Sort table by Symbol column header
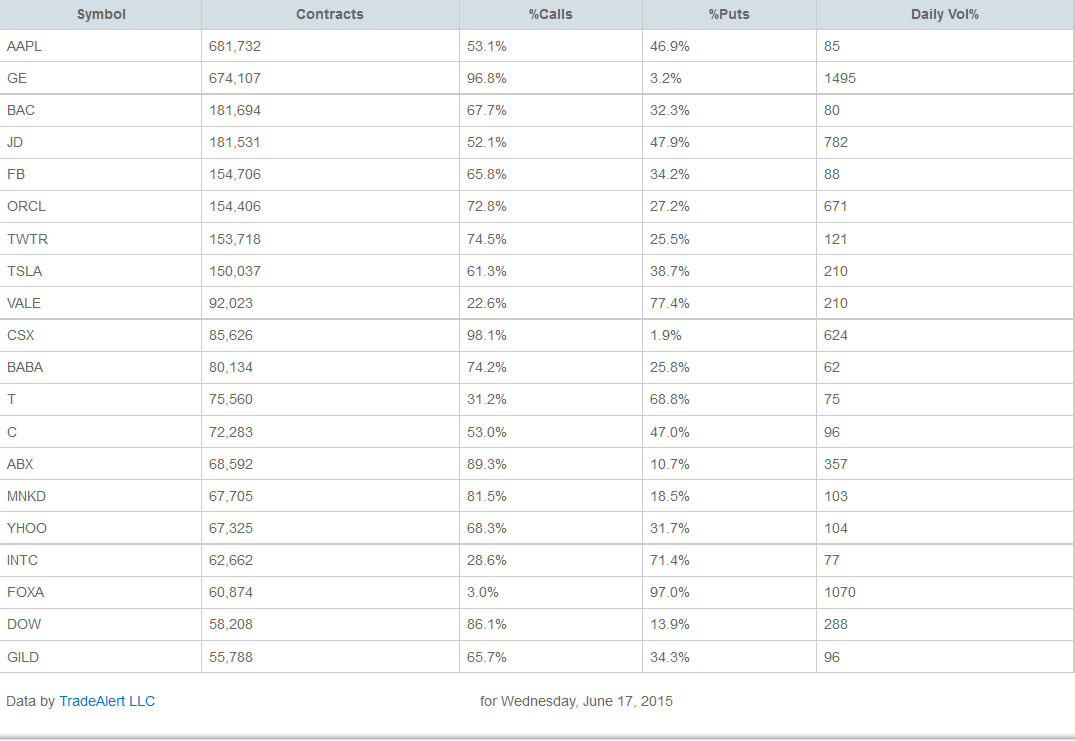This screenshot has height=741, width=1075. pyautogui.click(x=101, y=14)
